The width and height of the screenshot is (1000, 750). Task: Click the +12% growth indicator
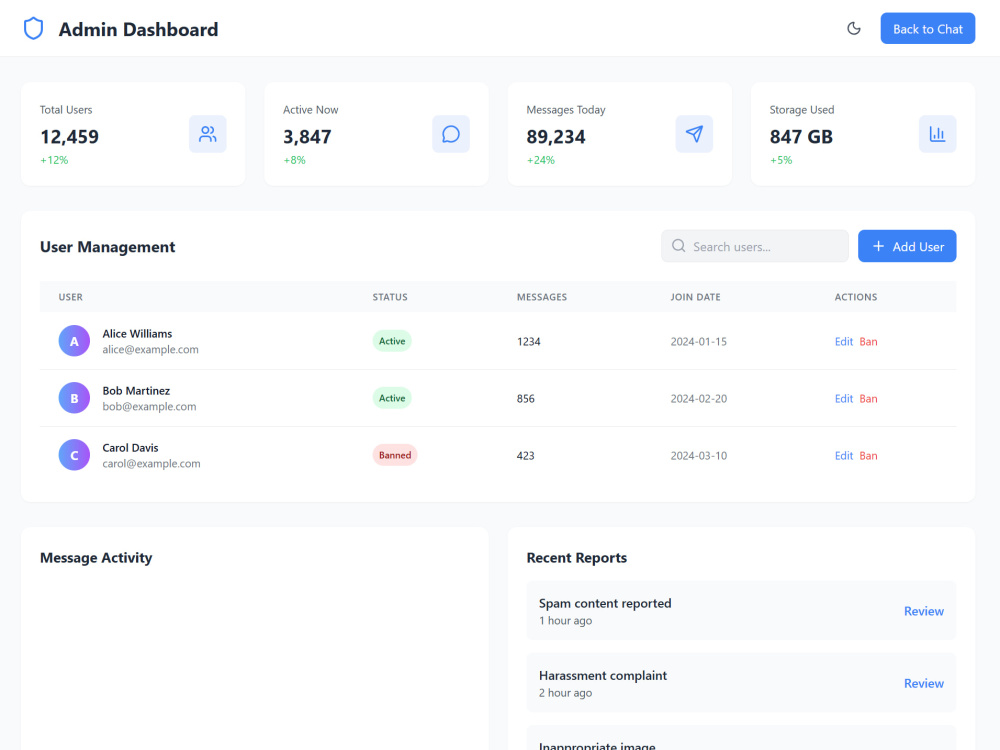click(54, 160)
